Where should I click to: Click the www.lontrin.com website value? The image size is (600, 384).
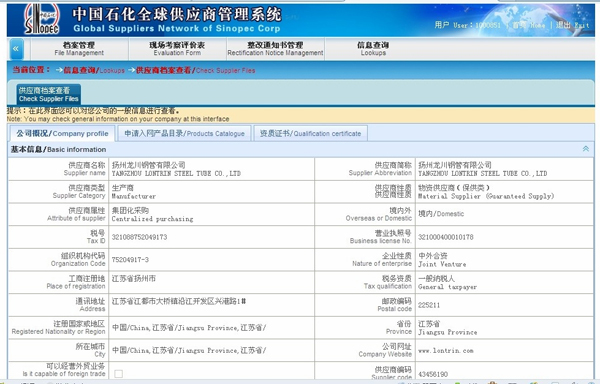coord(445,350)
